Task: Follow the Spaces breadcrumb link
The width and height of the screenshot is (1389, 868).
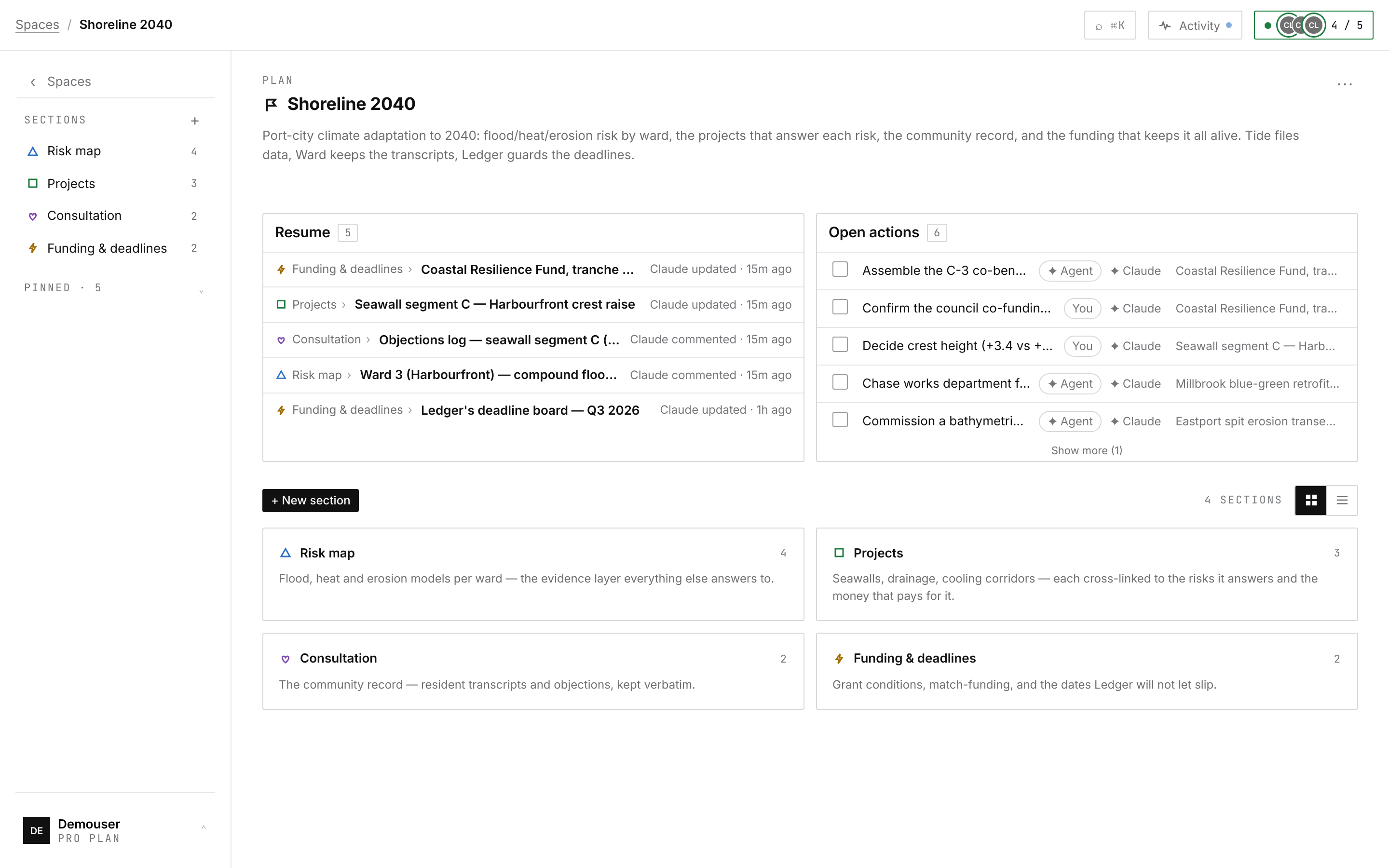Action: (37, 25)
